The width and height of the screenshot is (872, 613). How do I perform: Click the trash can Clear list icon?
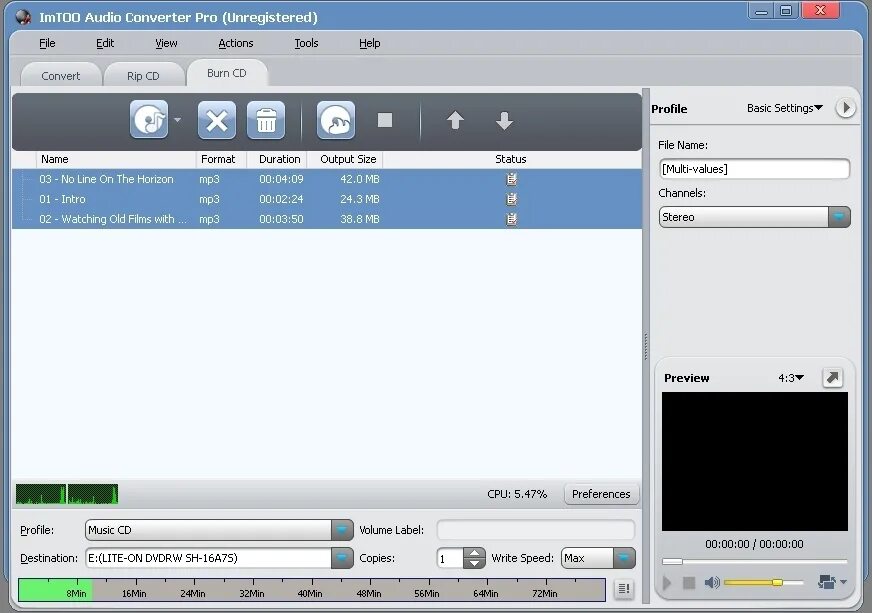pos(266,120)
